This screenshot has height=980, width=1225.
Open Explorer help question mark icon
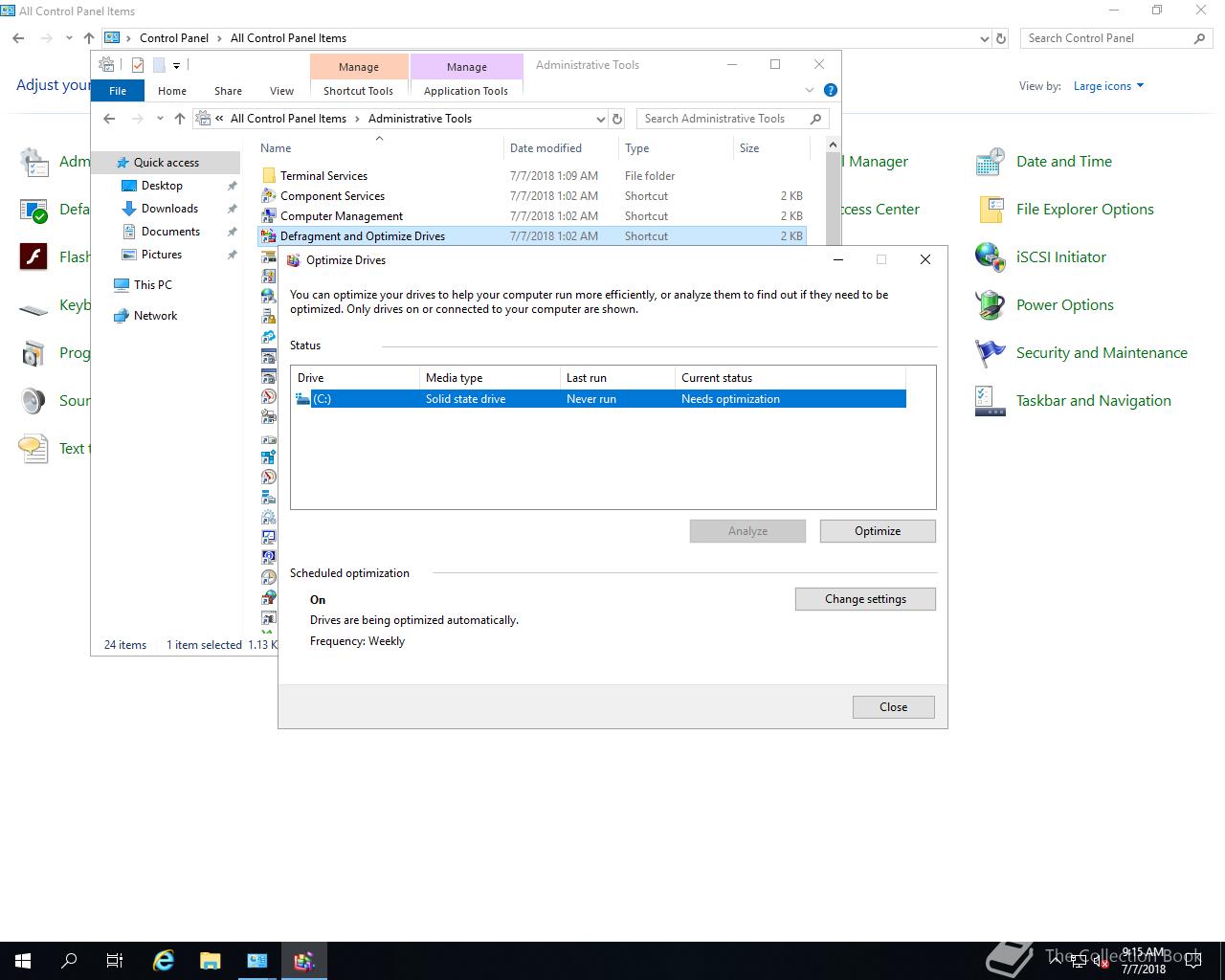pos(831,90)
